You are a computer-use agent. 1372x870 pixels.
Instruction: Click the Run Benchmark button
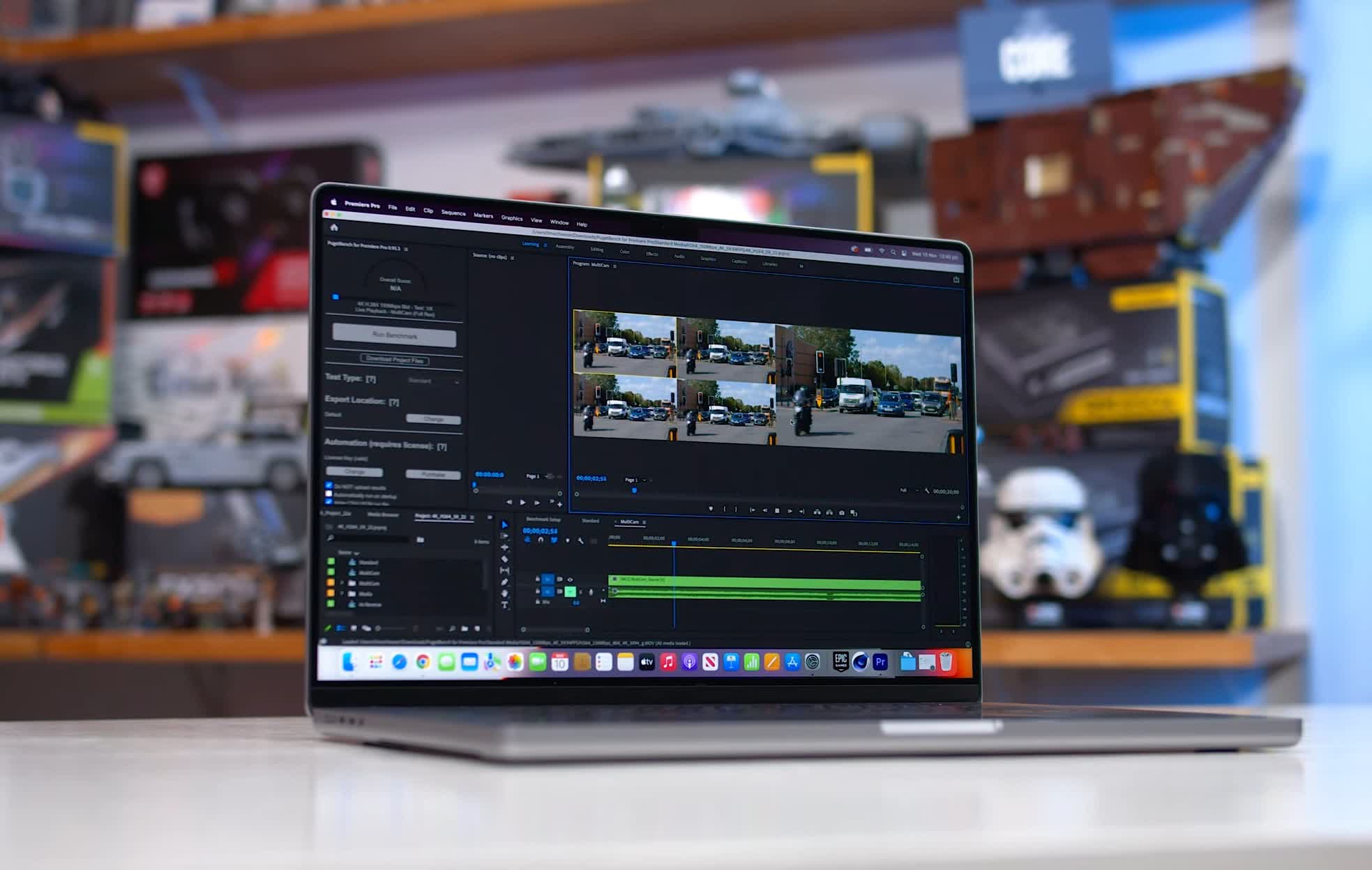click(x=394, y=335)
